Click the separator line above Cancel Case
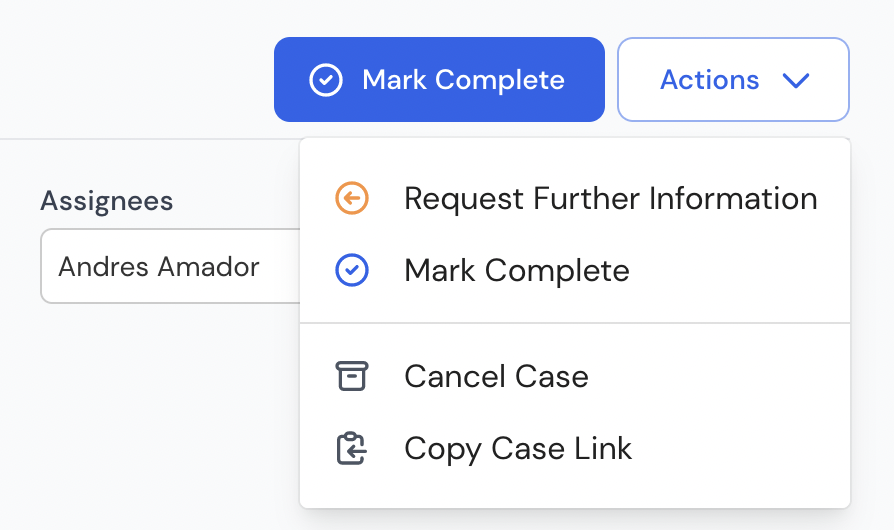Screen dimensions: 894x530 click(575, 323)
